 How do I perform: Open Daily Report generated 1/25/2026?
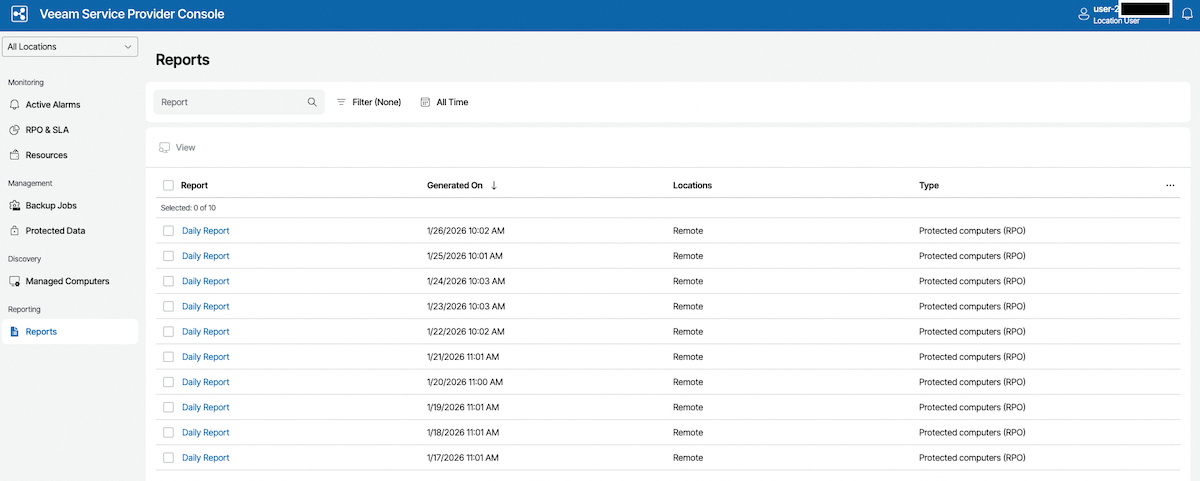pos(205,256)
